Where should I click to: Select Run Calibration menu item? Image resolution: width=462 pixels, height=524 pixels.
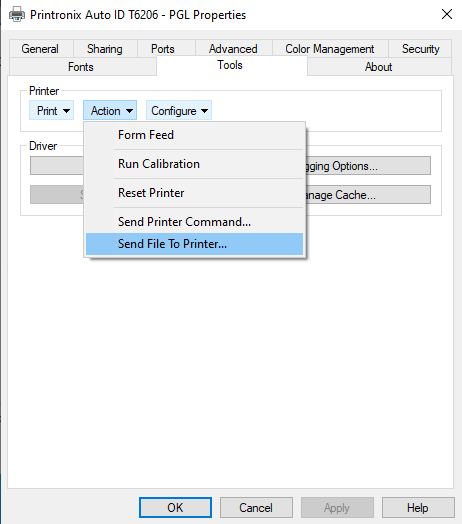195,164
